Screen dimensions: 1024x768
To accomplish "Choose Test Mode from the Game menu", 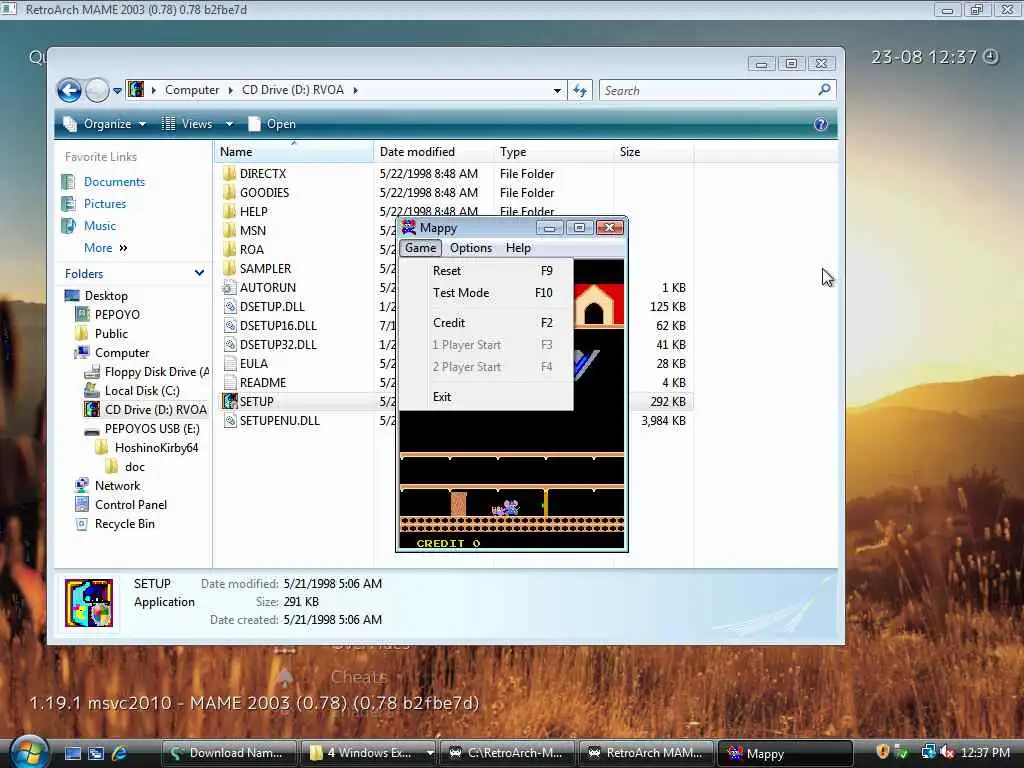I will (x=486, y=293).
